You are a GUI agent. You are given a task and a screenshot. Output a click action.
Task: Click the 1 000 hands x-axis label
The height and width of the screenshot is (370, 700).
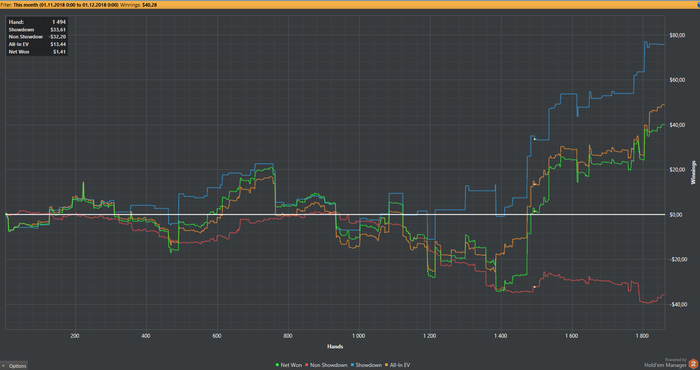358,336
